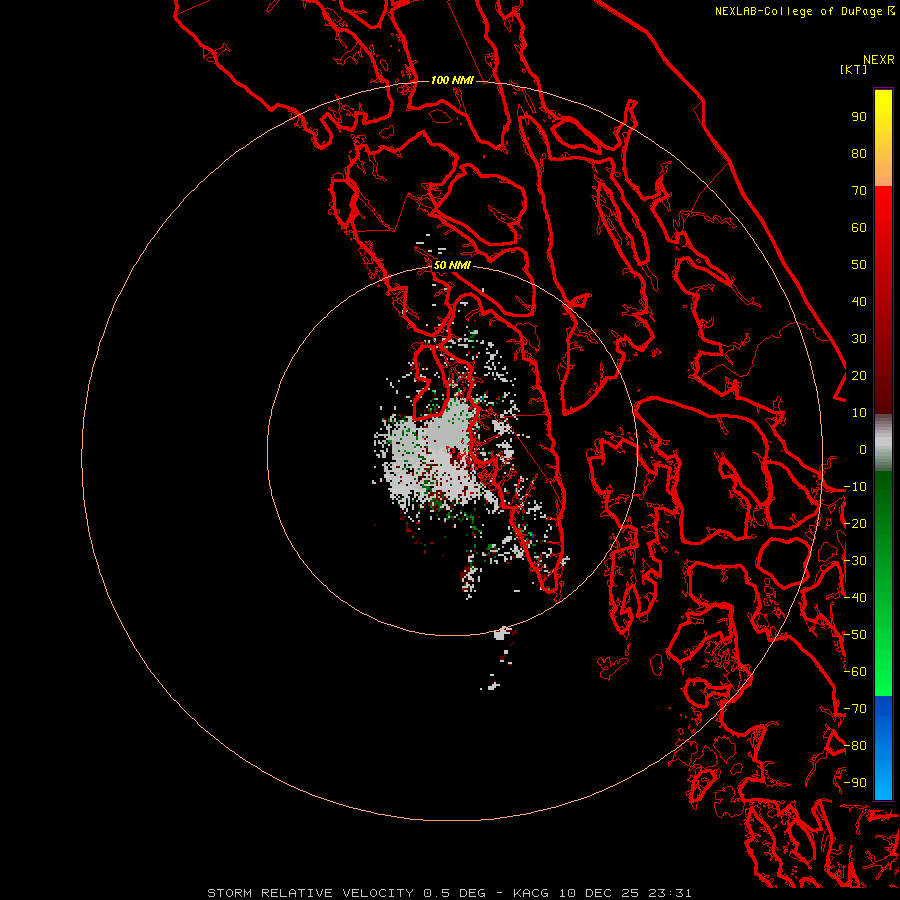Click the 70 value on the velocity scale

click(x=859, y=191)
